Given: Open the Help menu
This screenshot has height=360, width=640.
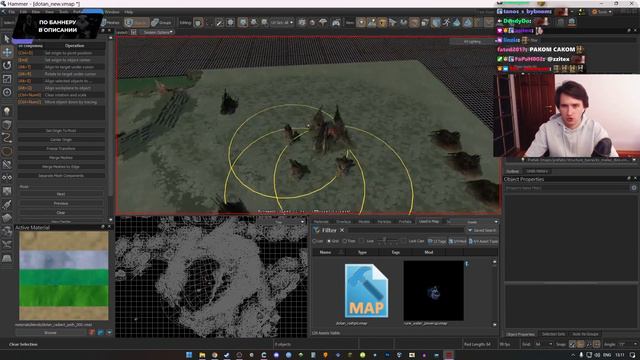Looking at the screenshot, I should click(x=129, y=12).
